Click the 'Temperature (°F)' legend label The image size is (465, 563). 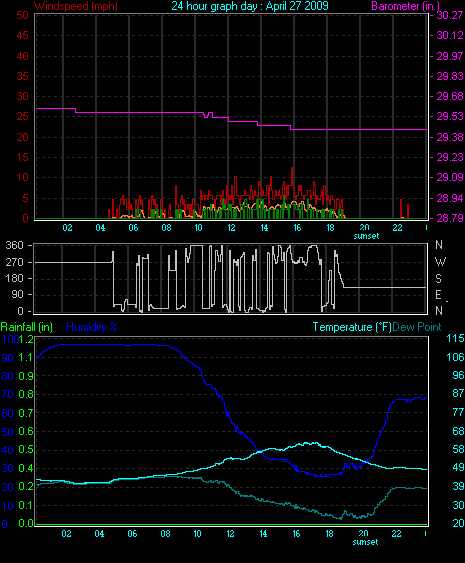[x=352, y=327]
